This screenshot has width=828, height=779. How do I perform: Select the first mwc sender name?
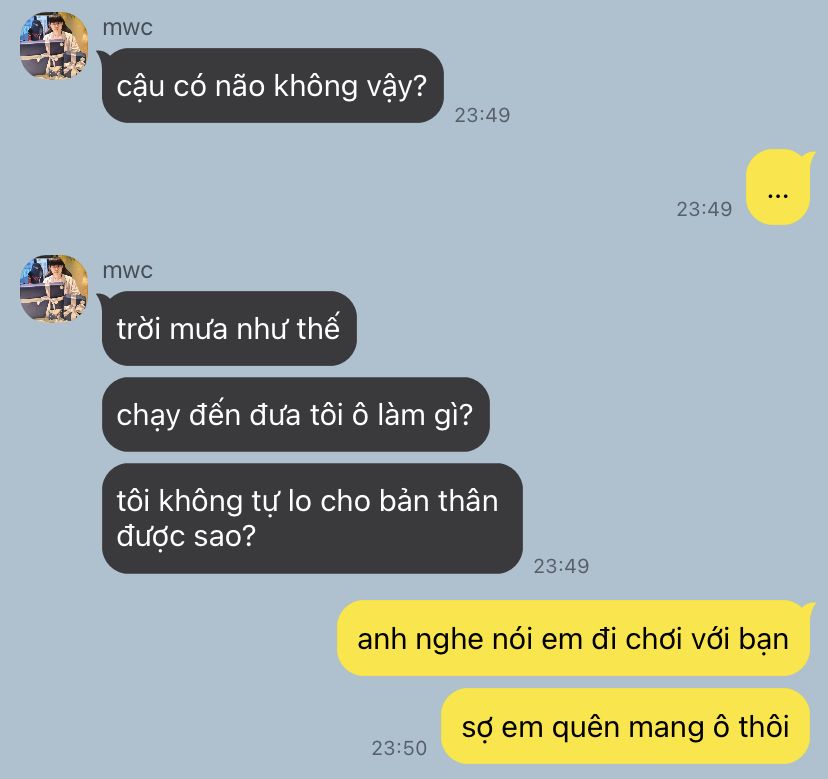click(127, 27)
